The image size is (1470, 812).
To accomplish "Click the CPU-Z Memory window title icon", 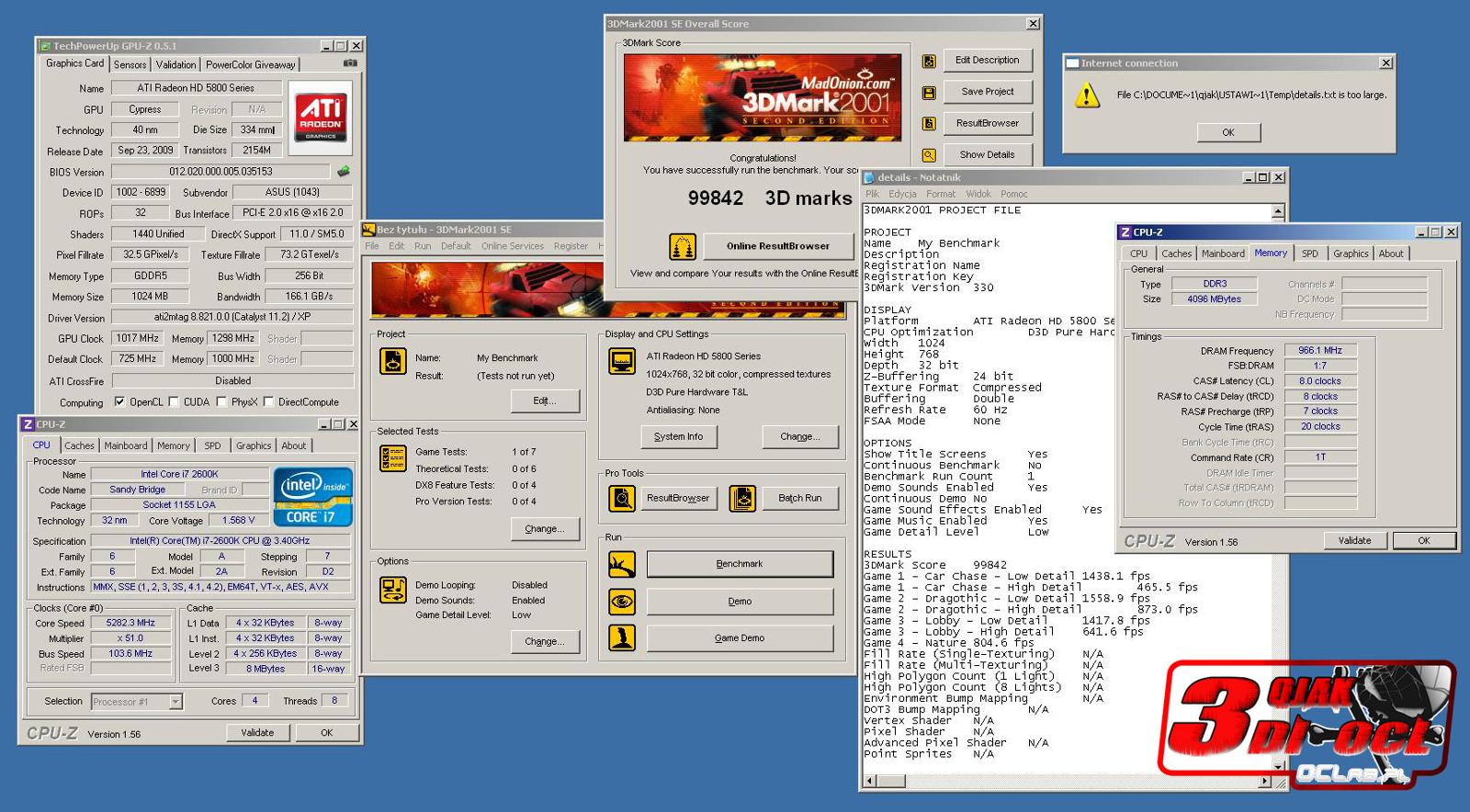I will pos(1125,232).
